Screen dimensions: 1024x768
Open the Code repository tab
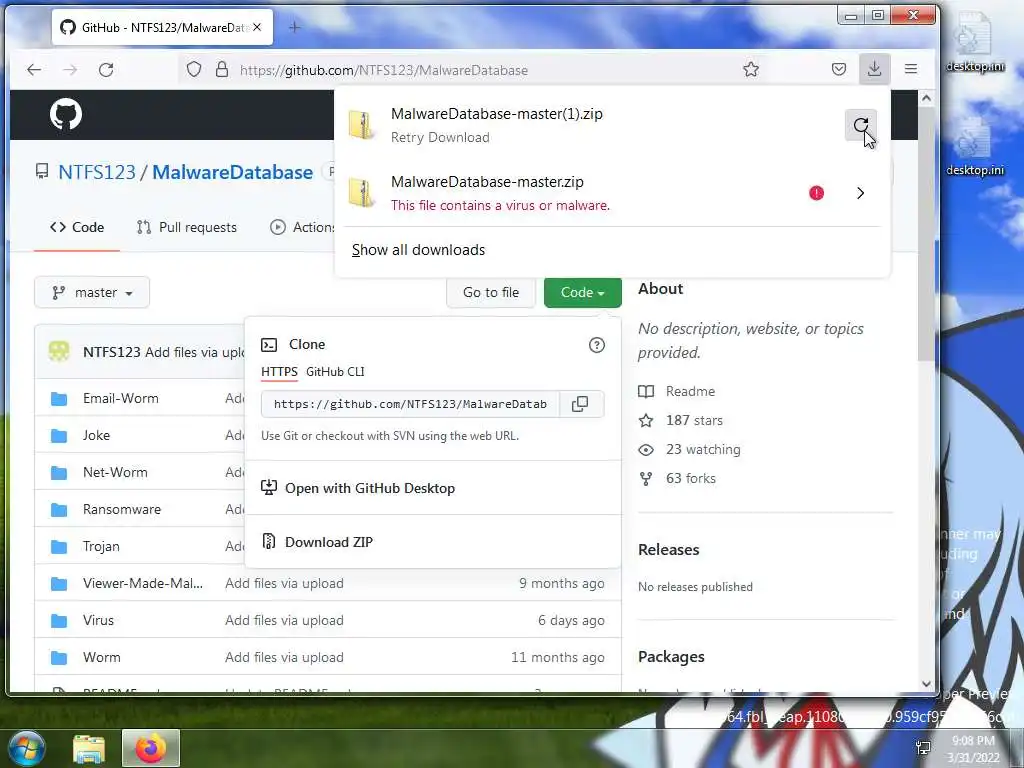pyautogui.click(x=77, y=227)
